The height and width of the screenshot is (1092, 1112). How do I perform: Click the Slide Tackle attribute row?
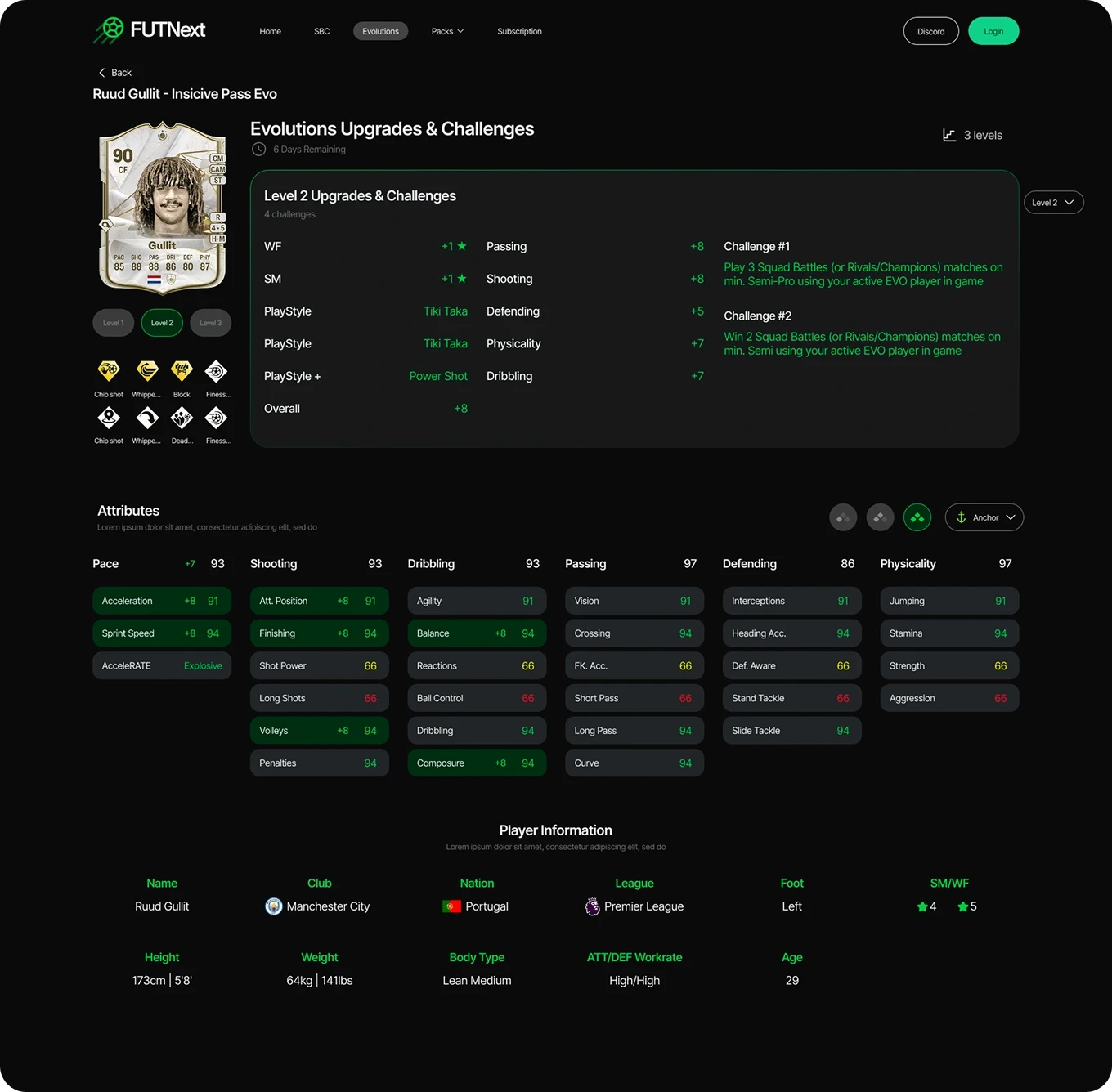791,731
